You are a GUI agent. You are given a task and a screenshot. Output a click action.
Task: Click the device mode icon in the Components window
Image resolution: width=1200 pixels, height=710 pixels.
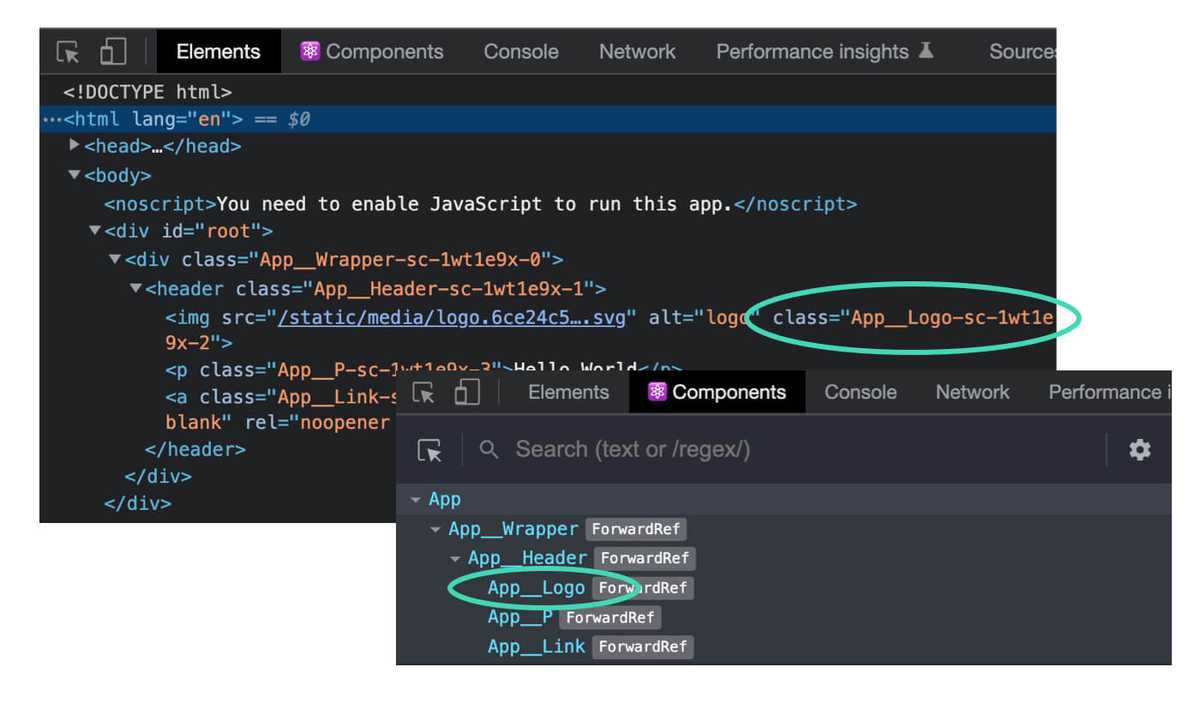467,392
